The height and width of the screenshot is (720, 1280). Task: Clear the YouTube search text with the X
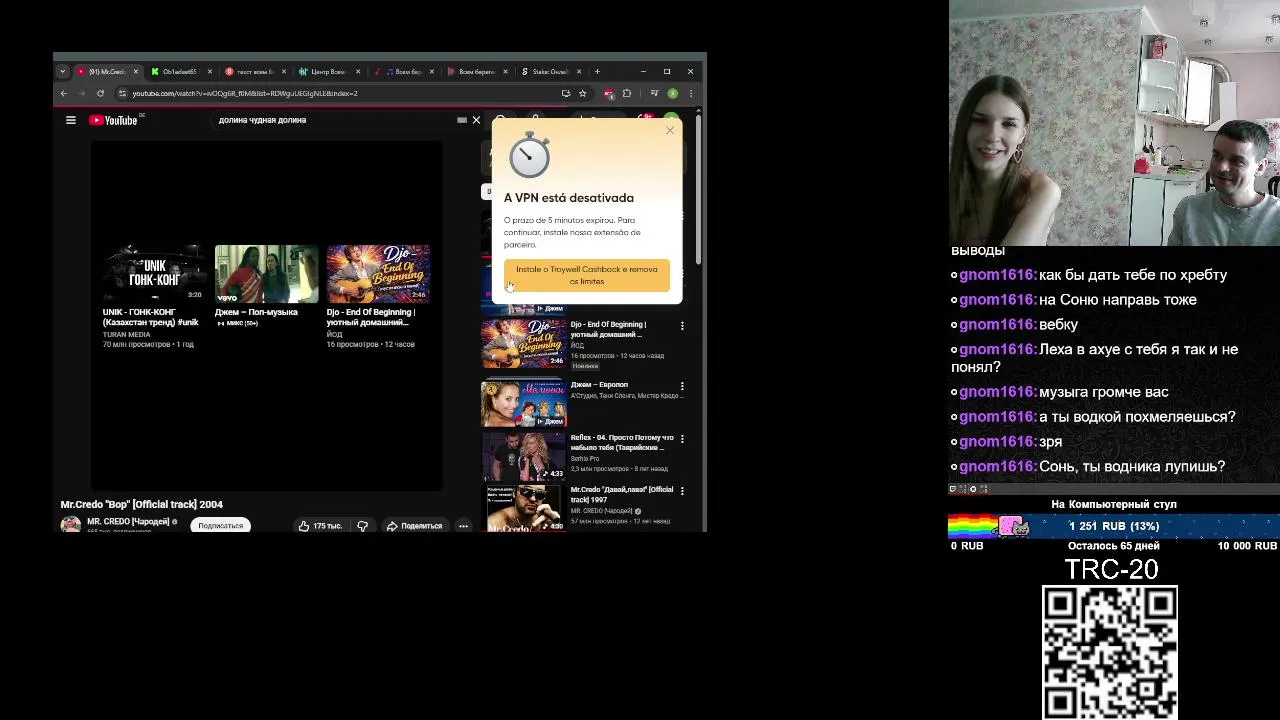[476, 120]
